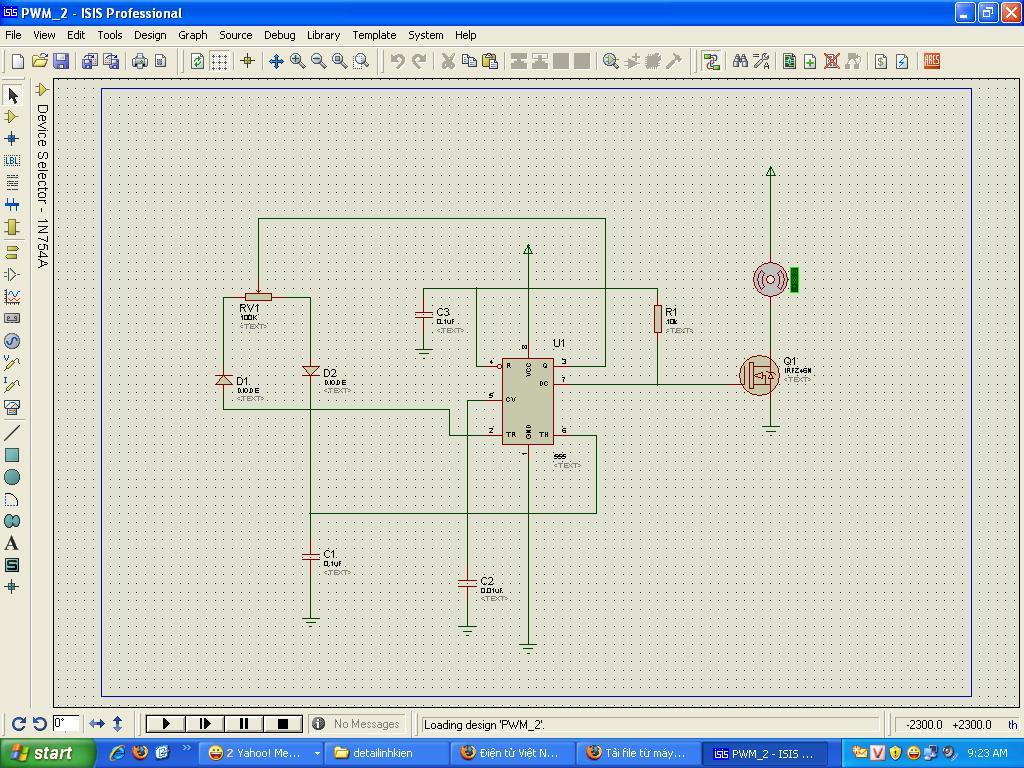1024x768 pixels.
Task: Click the rotation angle input field
Action: click(66, 723)
